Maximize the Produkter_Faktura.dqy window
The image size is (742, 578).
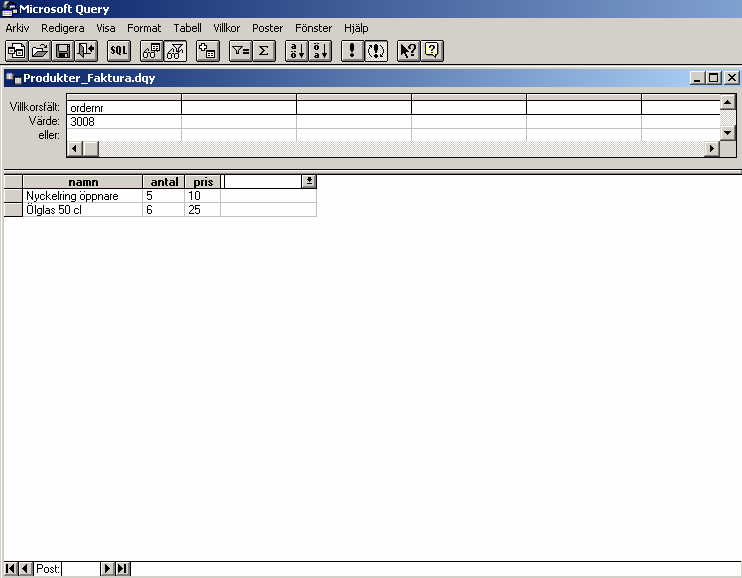[x=713, y=78]
